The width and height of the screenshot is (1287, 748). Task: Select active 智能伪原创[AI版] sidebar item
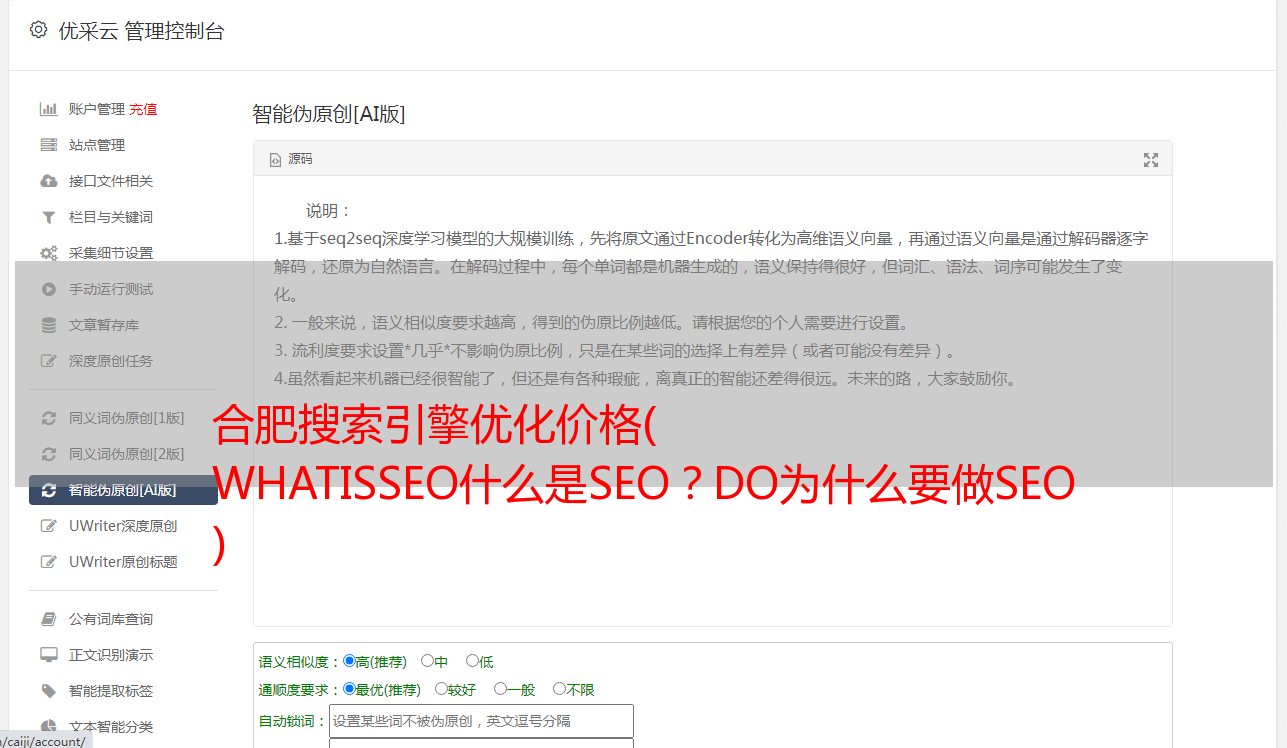point(123,490)
